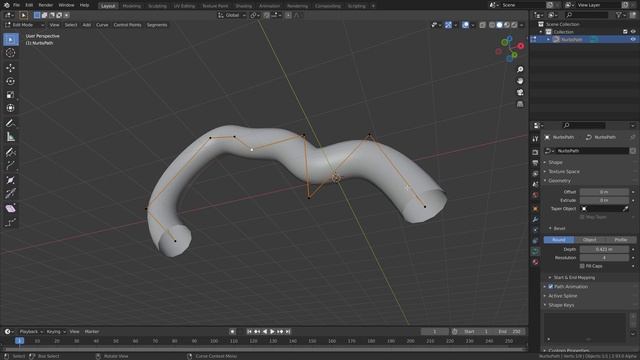Open the Segments menu

(157, 25)
